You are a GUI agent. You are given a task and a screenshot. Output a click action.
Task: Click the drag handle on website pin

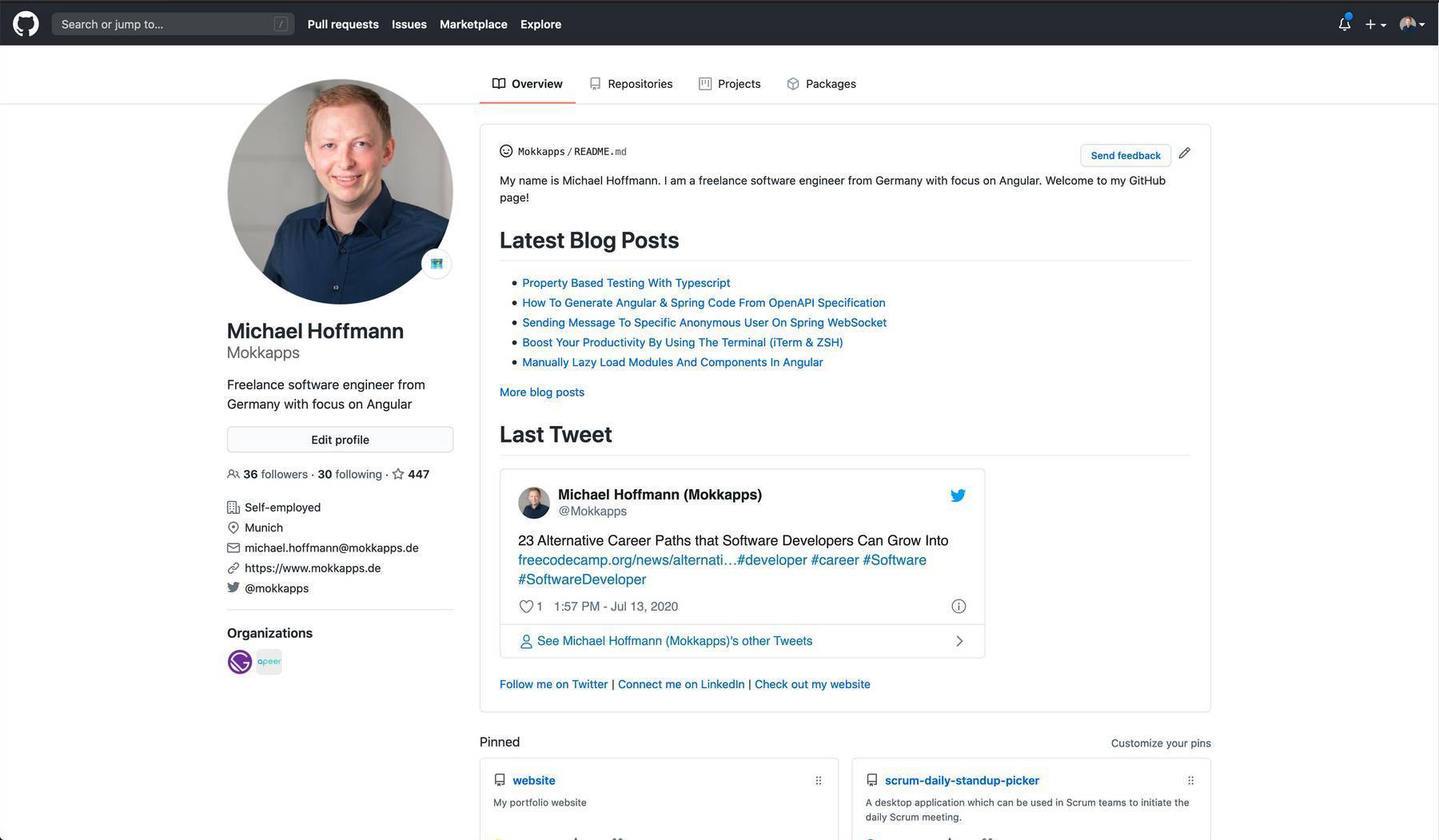click(819, 780)
